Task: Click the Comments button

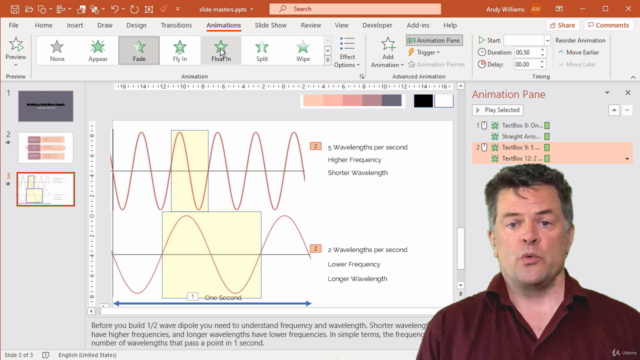Action: (x=609, y=25)
